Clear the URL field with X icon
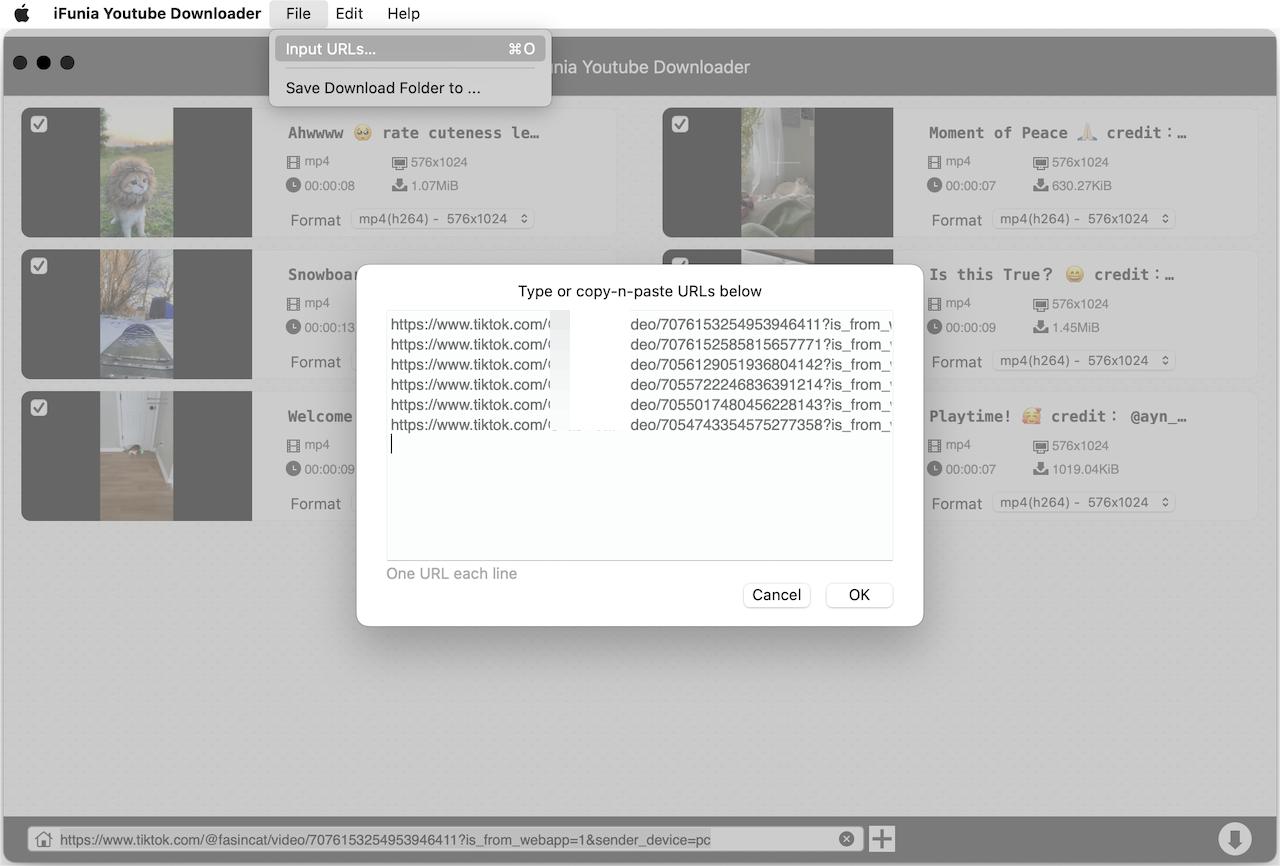Screen dimensions: 1280x866 coord(846,839)
